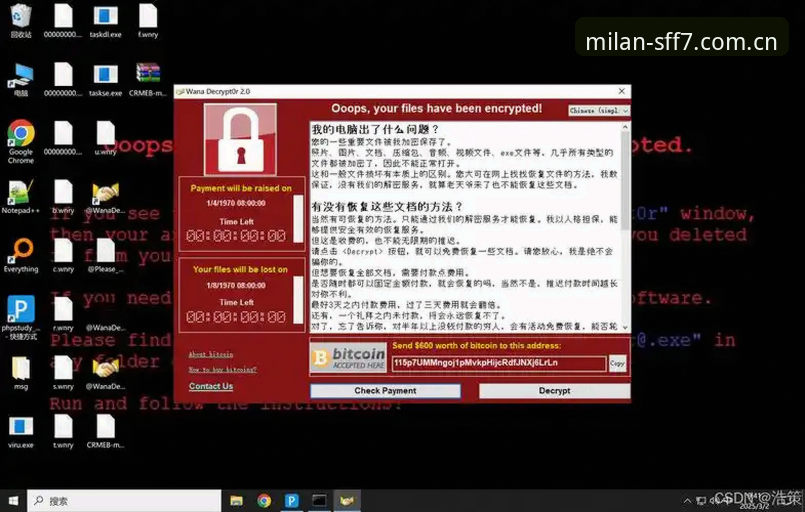Click the bitcoin address text field
This screenshot has height=512, width=805.
[499, 363]
